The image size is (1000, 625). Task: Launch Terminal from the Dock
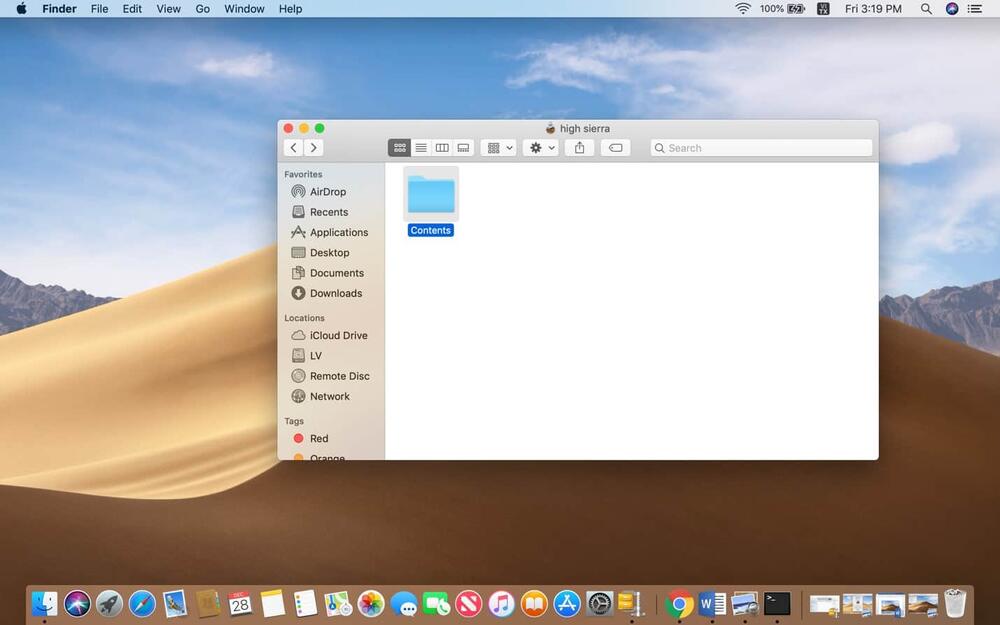pos(777,603)
